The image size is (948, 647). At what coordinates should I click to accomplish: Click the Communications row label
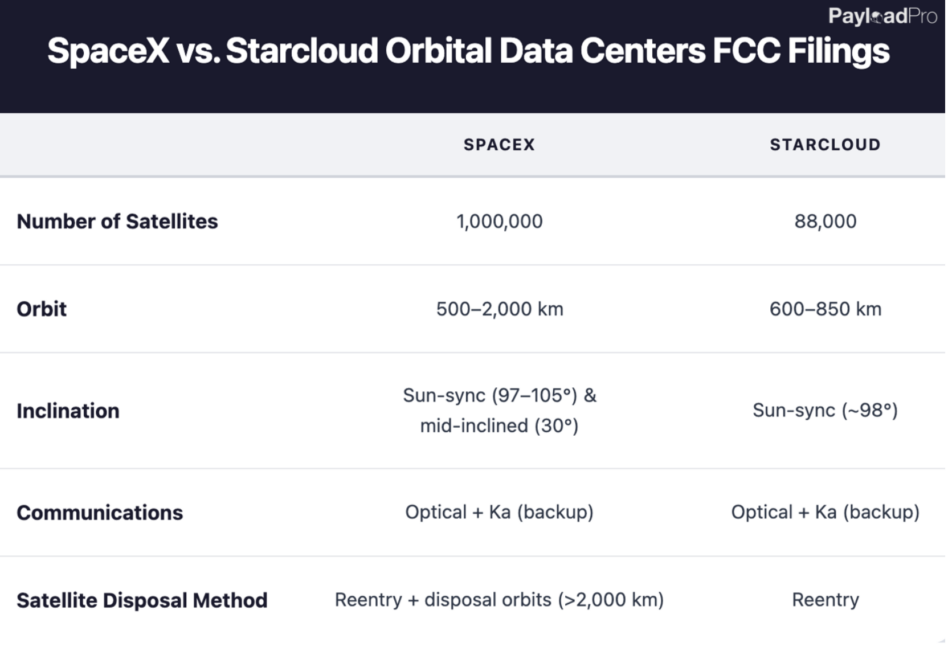point(100,513)
